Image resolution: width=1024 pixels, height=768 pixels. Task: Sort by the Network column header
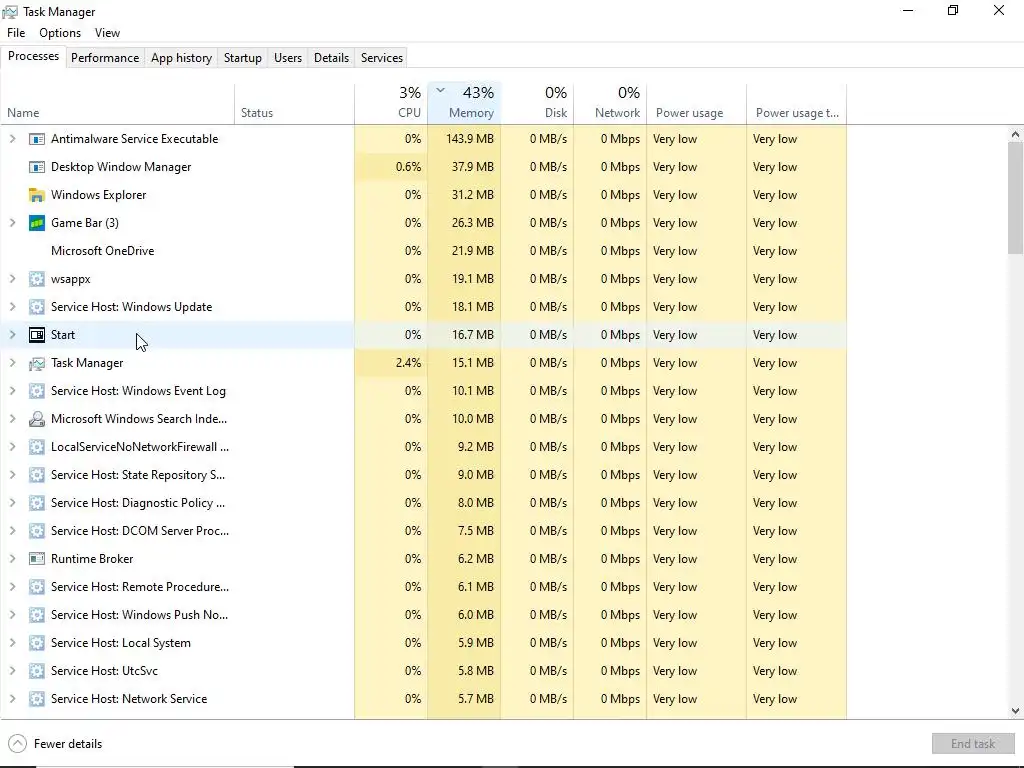coord(611,103)
